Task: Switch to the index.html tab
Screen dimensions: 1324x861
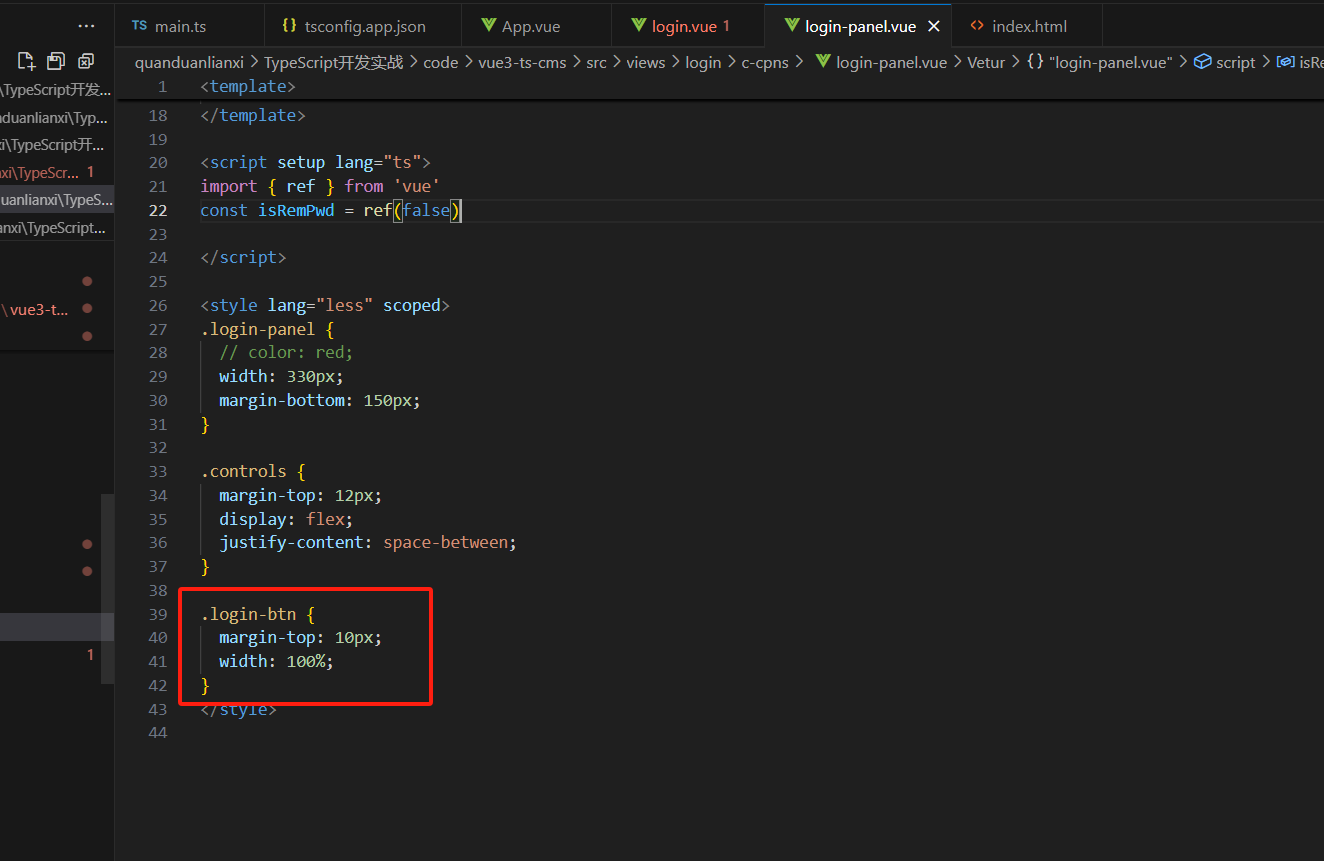Action: (1027, 26)
